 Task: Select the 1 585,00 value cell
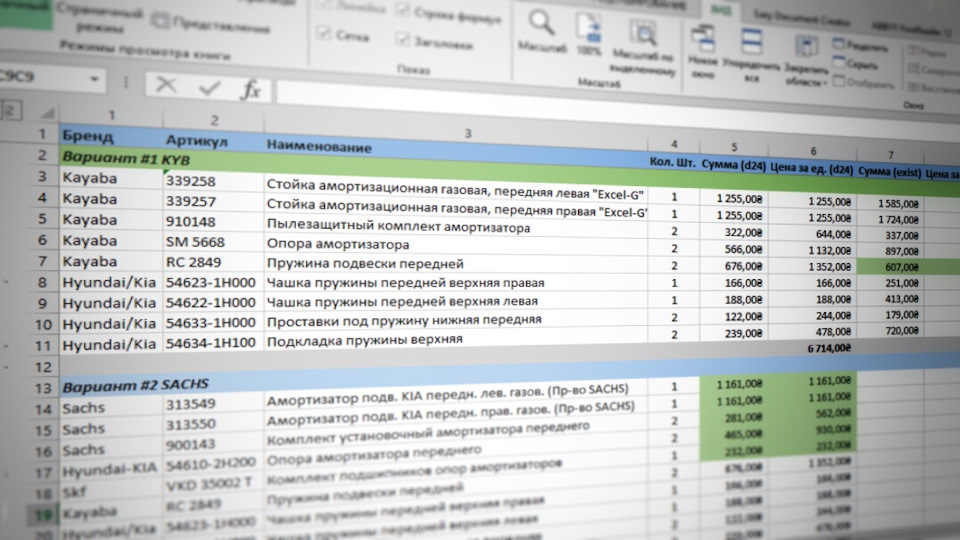(x=890, y=203)
